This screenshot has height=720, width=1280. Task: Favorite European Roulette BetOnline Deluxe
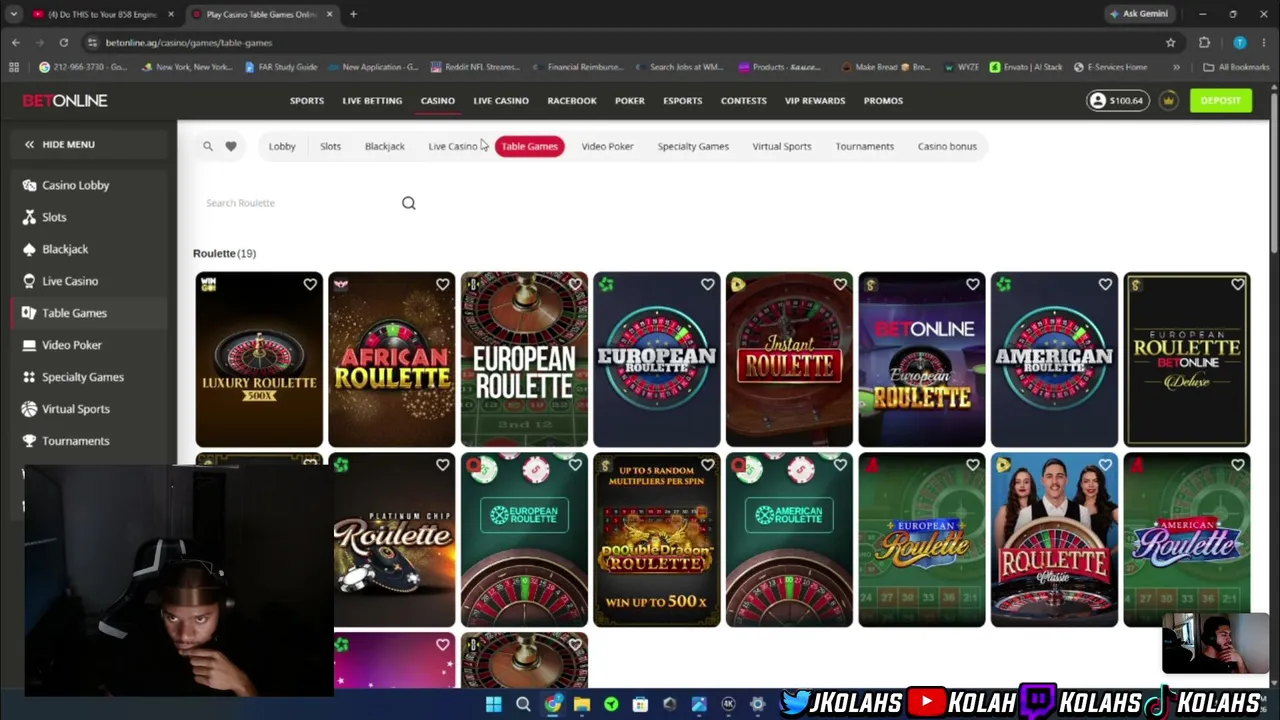coord(1237,285)
